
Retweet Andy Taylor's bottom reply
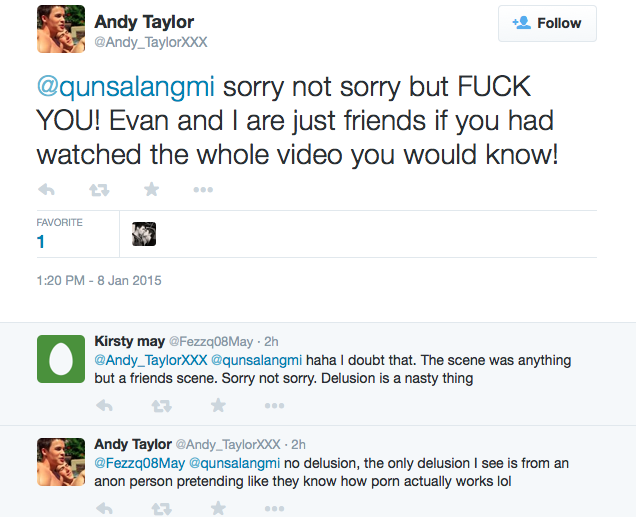[x=161, y=508]
